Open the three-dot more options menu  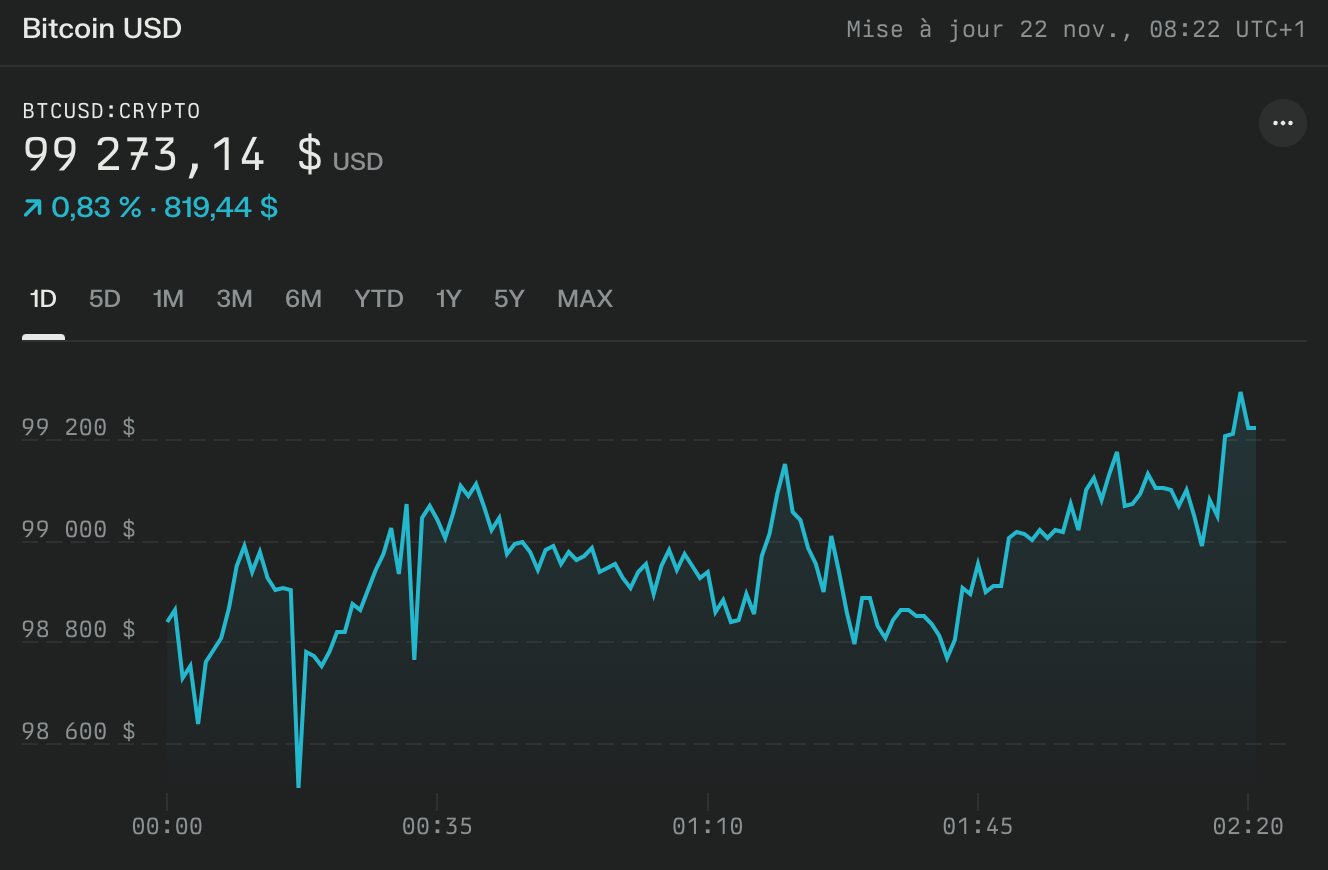pyautogui.click(x=1282, y=124)
